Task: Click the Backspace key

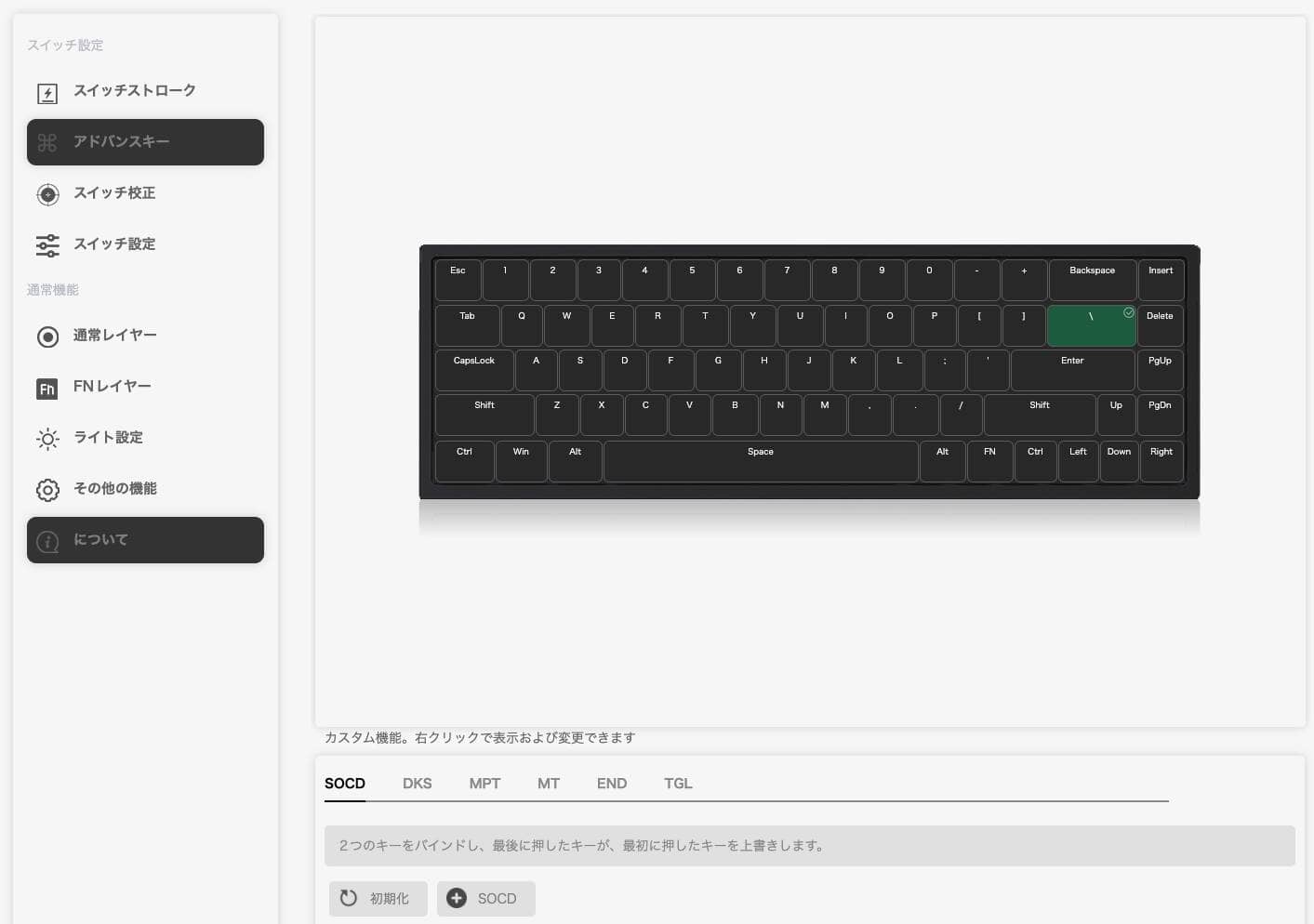Action: (x=1093, y=280)
